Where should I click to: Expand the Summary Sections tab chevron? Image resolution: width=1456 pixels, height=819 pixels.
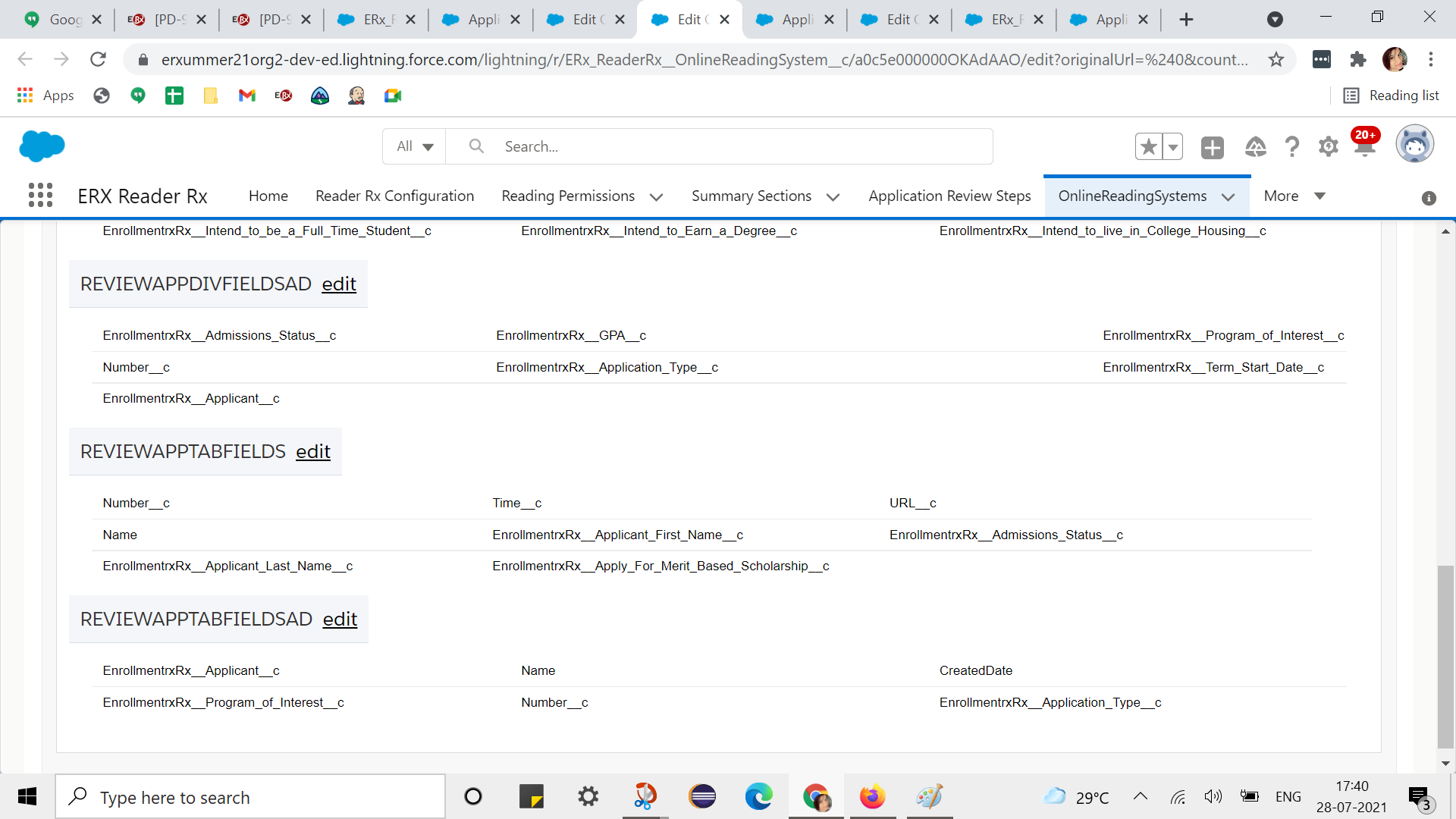point(833,197)
